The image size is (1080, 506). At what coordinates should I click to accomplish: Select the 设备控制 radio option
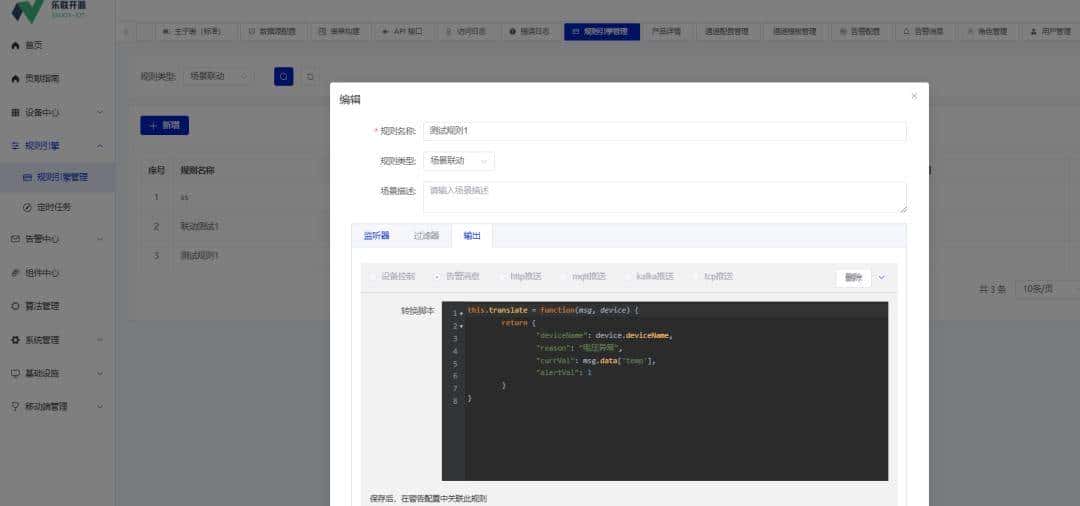pos(373,277)
